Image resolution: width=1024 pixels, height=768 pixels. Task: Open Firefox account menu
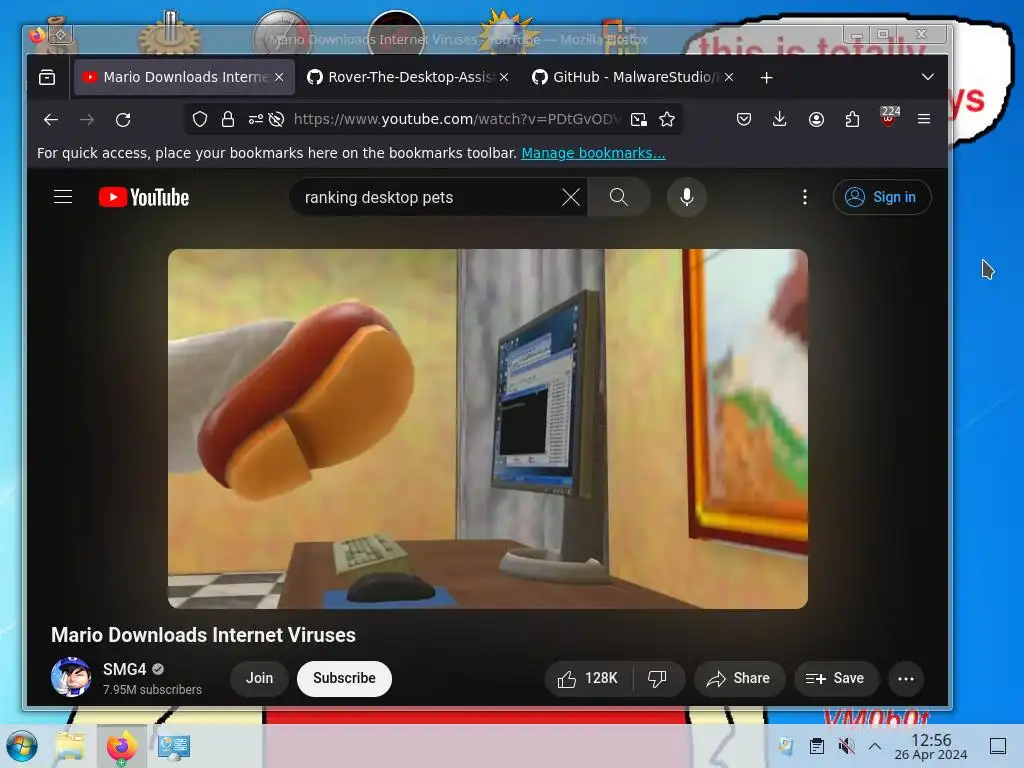[x=816, y=119]
